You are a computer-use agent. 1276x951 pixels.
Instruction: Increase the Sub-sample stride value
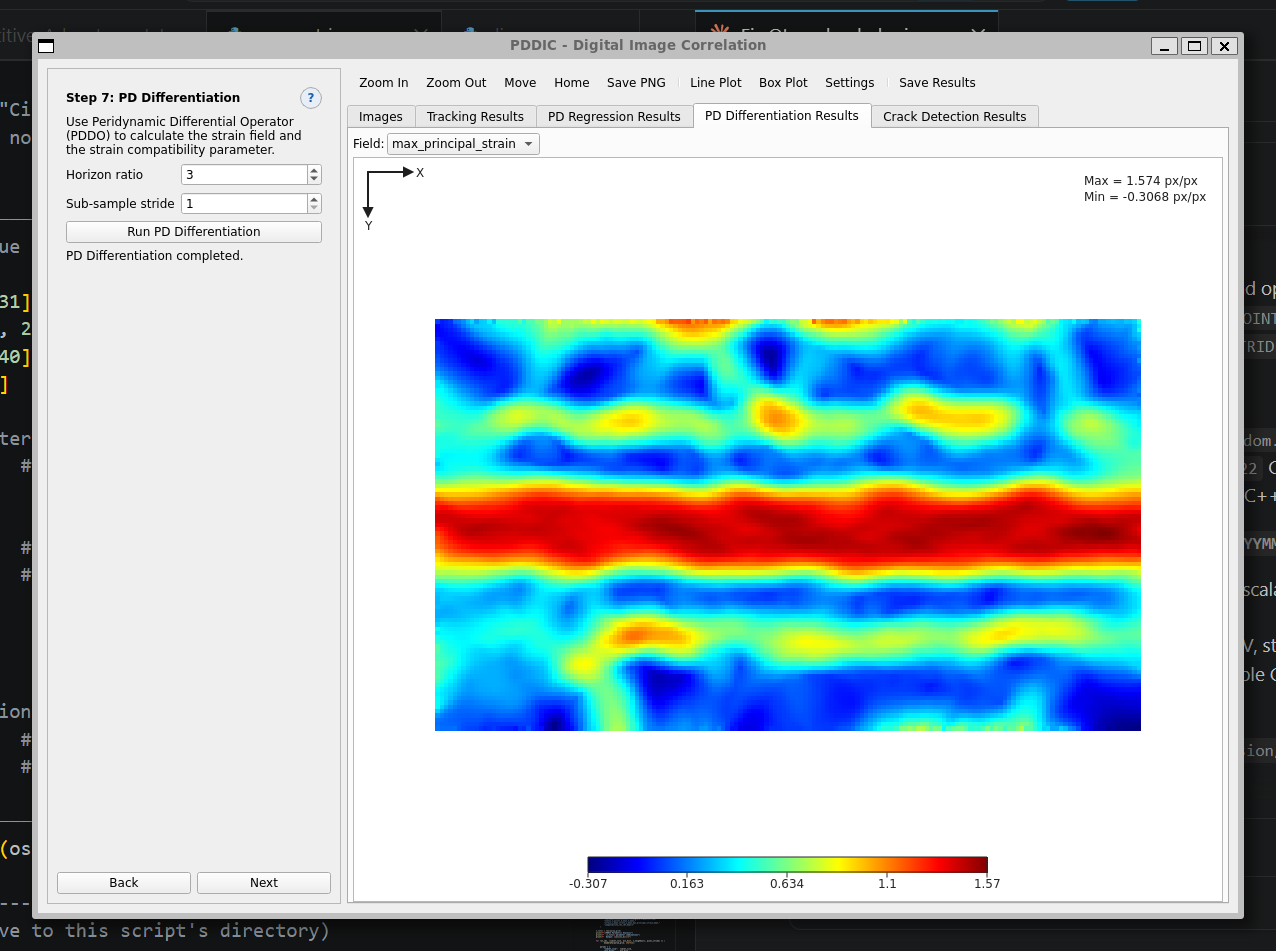(x=314, y=199)
